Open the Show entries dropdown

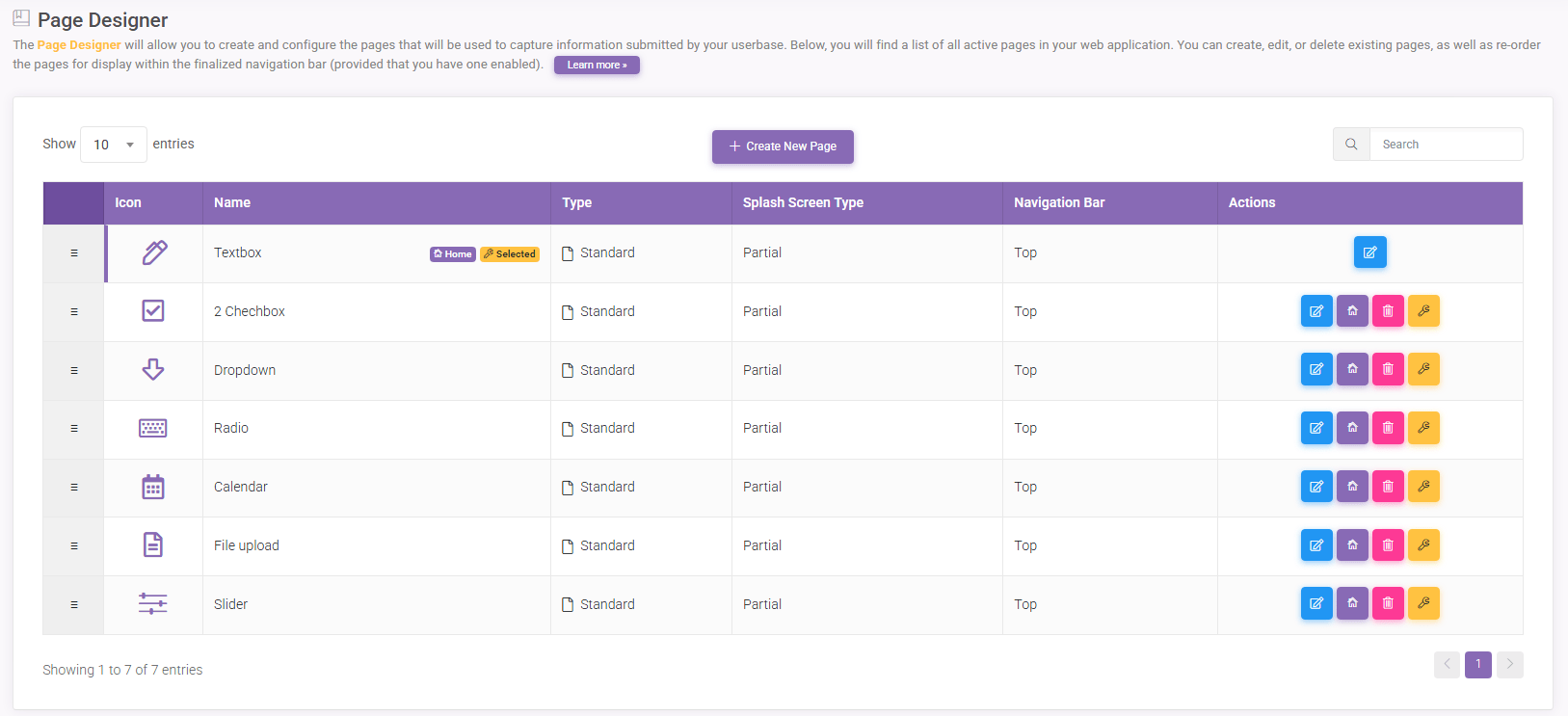(114, 145)
